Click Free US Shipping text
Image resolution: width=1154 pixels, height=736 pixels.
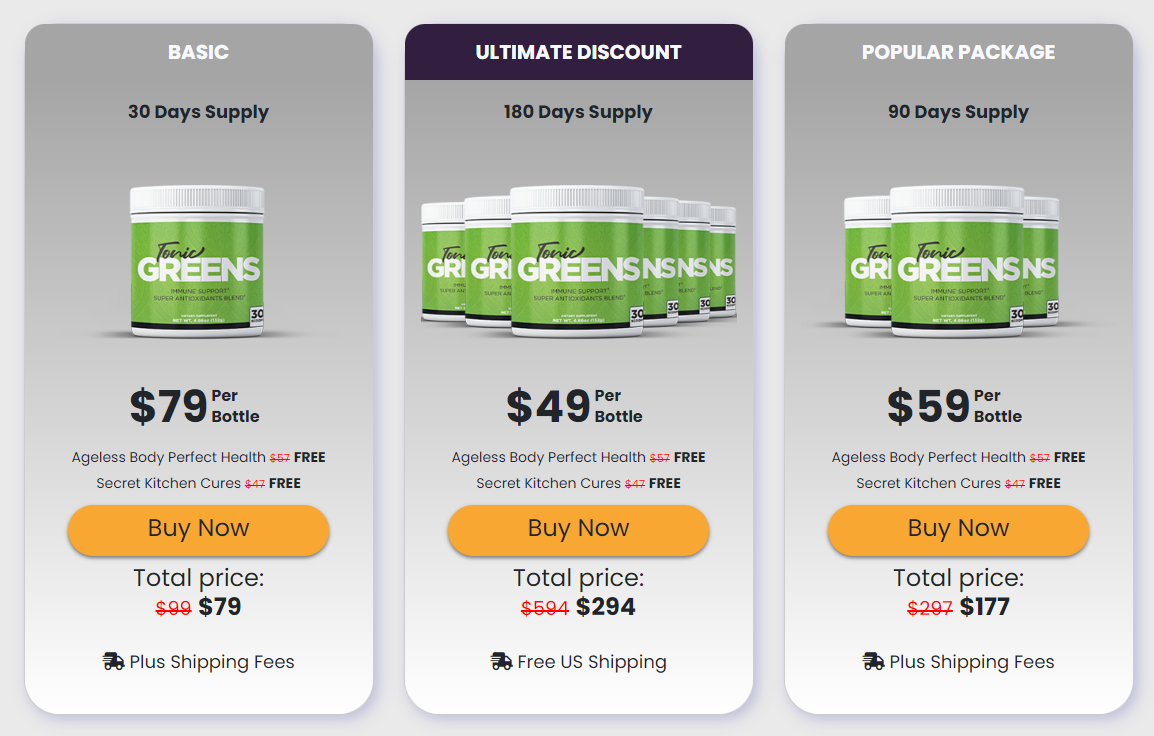[592, 662]
